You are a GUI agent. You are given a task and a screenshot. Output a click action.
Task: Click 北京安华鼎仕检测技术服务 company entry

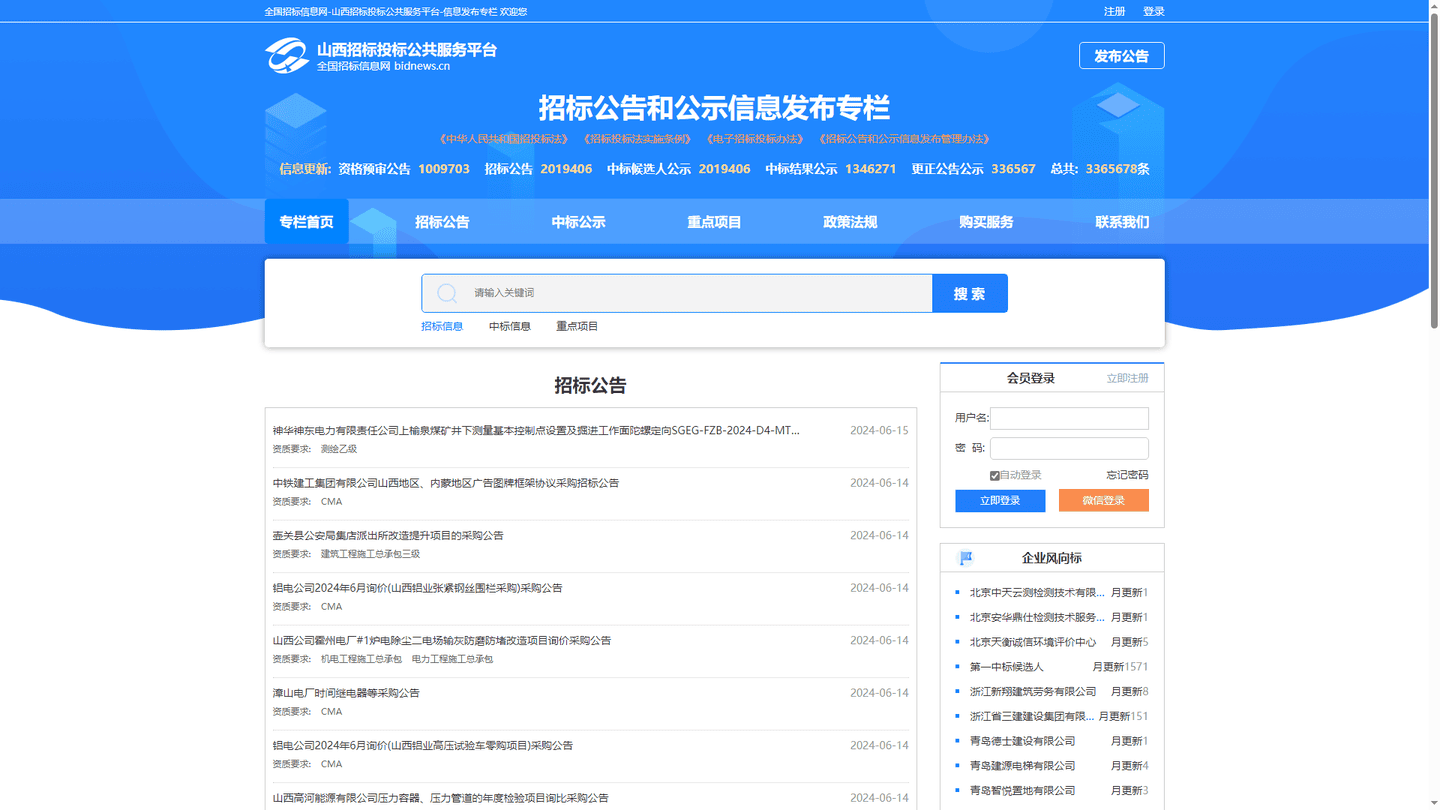(1037, 618)
